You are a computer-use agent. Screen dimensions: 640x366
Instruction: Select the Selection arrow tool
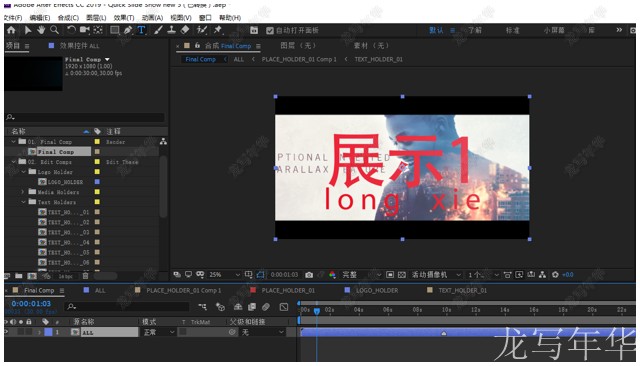[x=28, y=30]
